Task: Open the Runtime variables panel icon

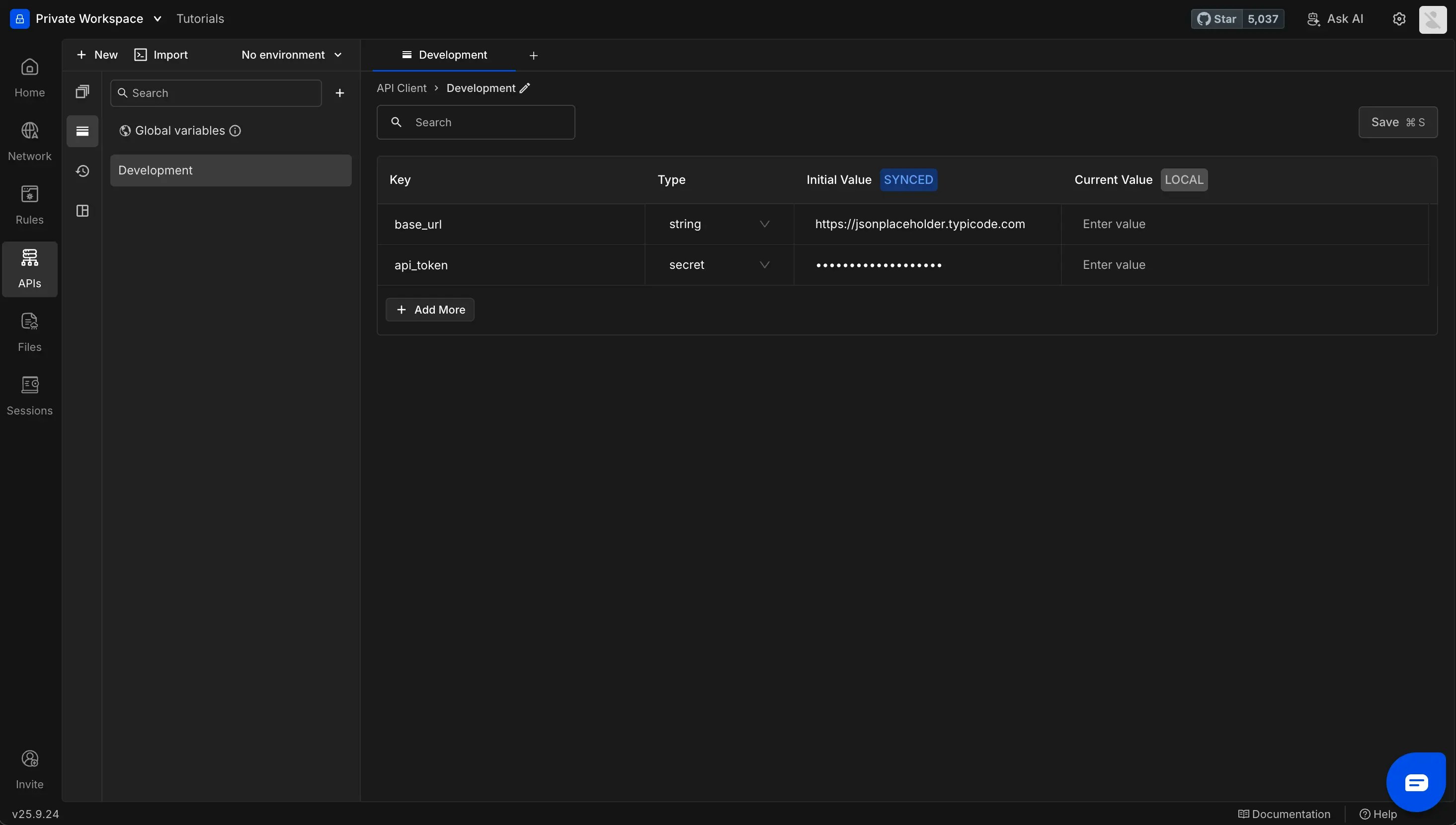Action: (82, 211)
